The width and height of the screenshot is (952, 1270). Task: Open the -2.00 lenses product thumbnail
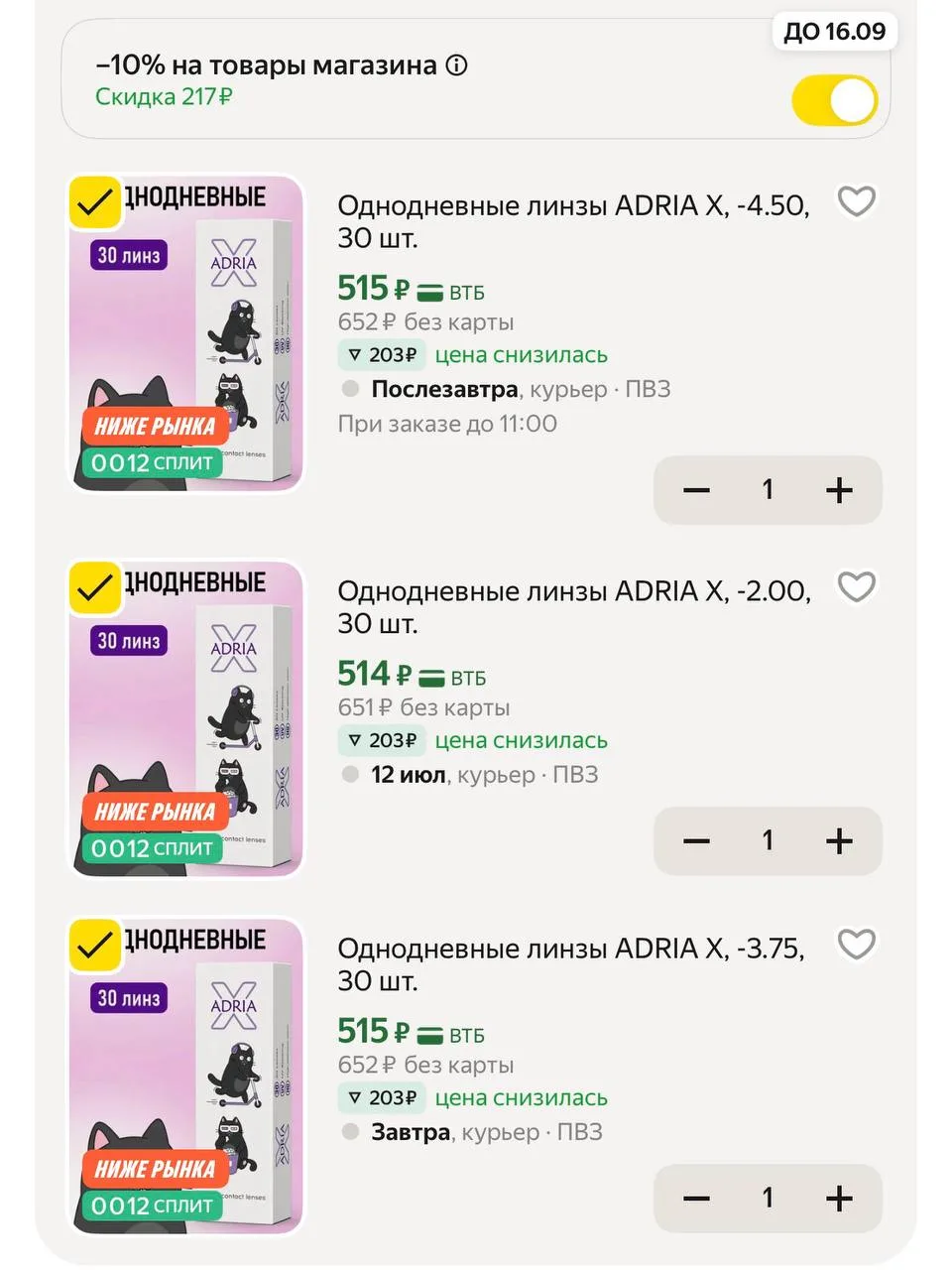coord(185,719)
